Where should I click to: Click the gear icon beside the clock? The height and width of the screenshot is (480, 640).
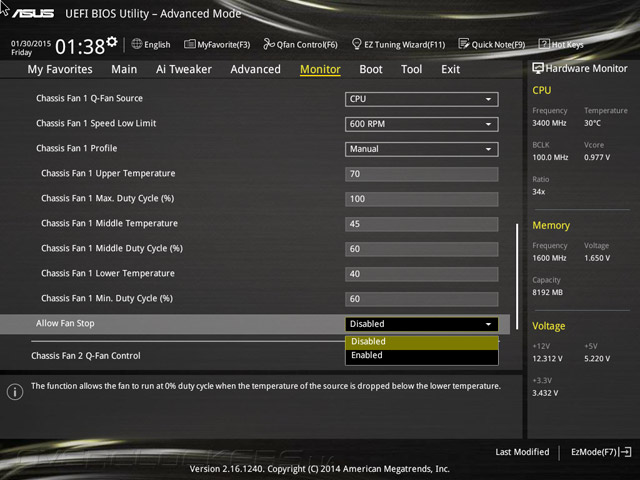click(x=111, y=42)
